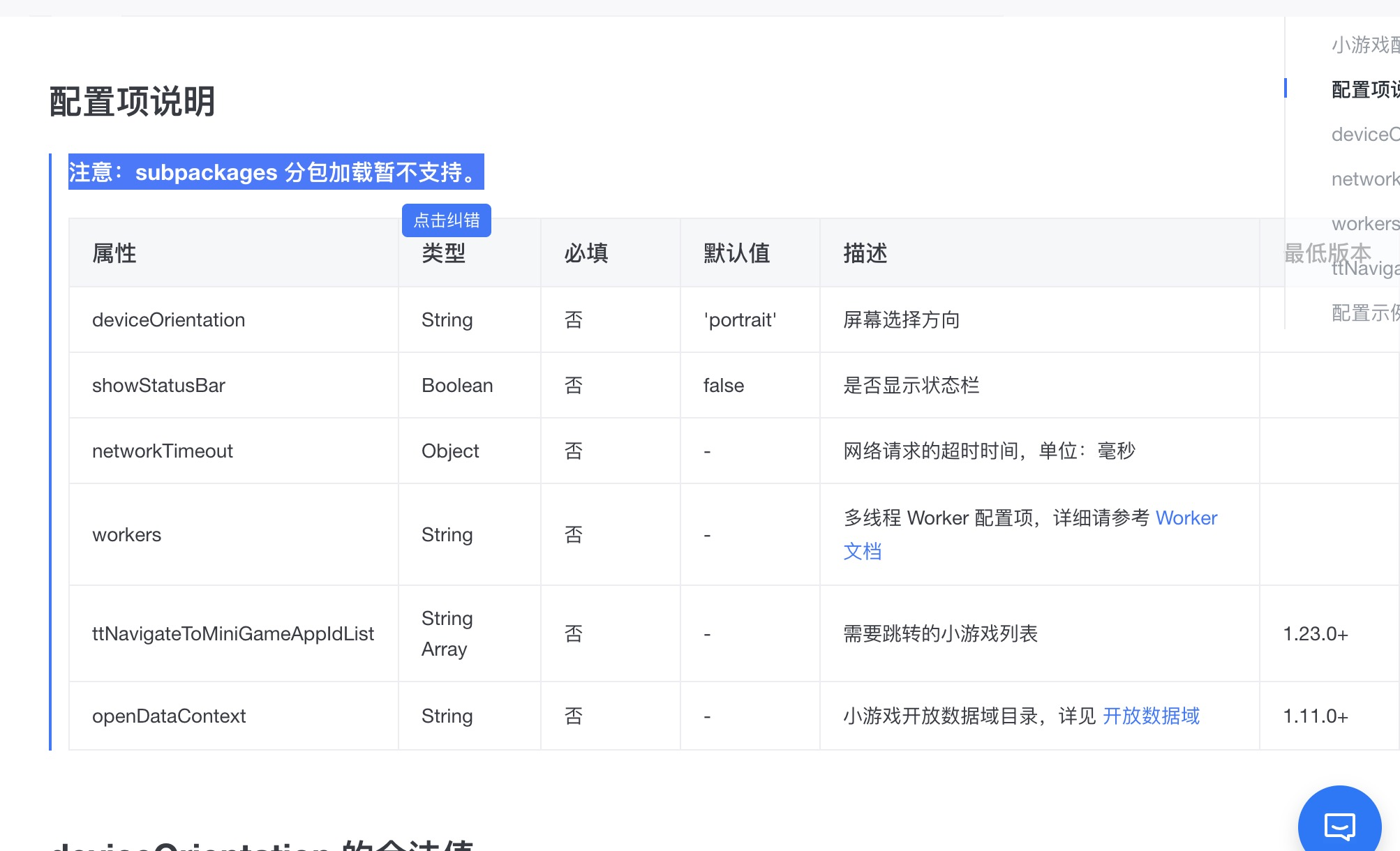Image resolution: width=1400 pixels, height=851 pixels.
Task: Jump to 配置项说明 in sidebar outline
Action: coord(1364,89)
